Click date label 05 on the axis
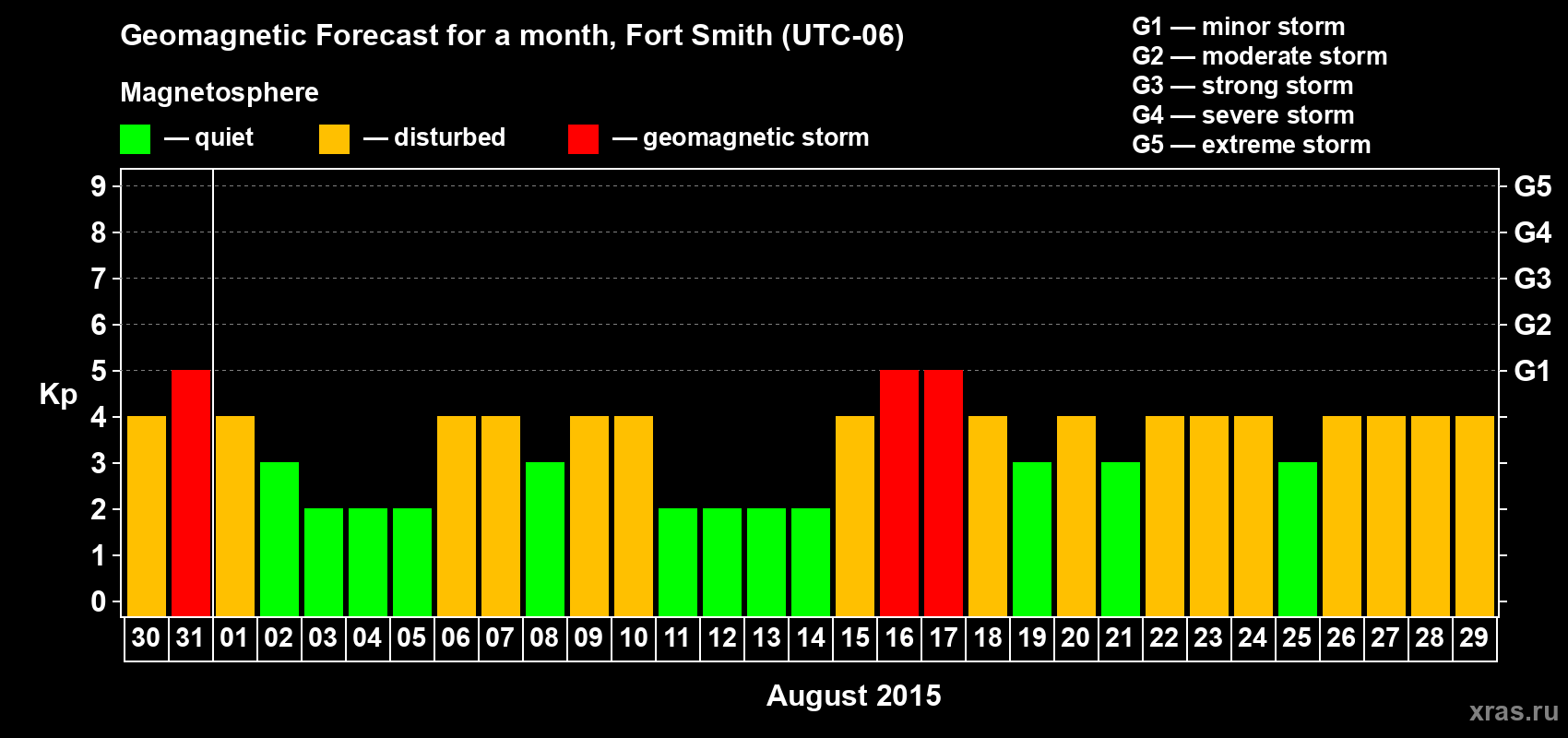1568x738 pixels. pos(411,638)
